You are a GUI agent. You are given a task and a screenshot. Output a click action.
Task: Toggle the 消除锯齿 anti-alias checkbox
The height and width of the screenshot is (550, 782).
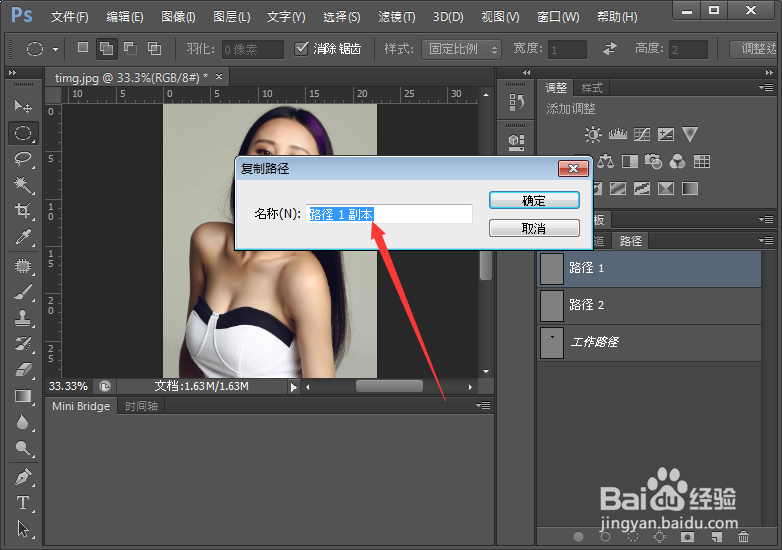pos(301,48)
